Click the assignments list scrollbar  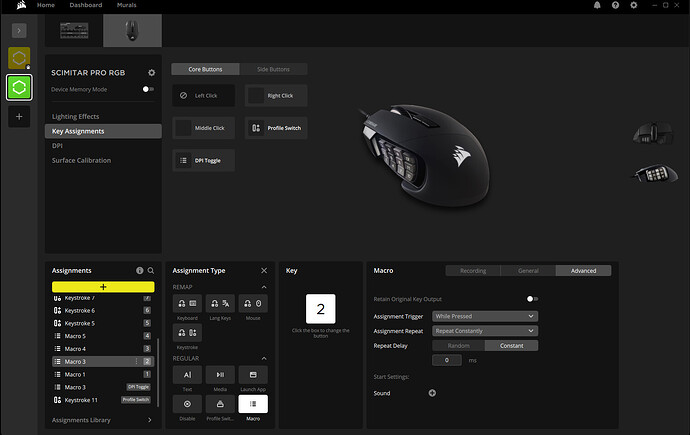(x=158, y=372)
